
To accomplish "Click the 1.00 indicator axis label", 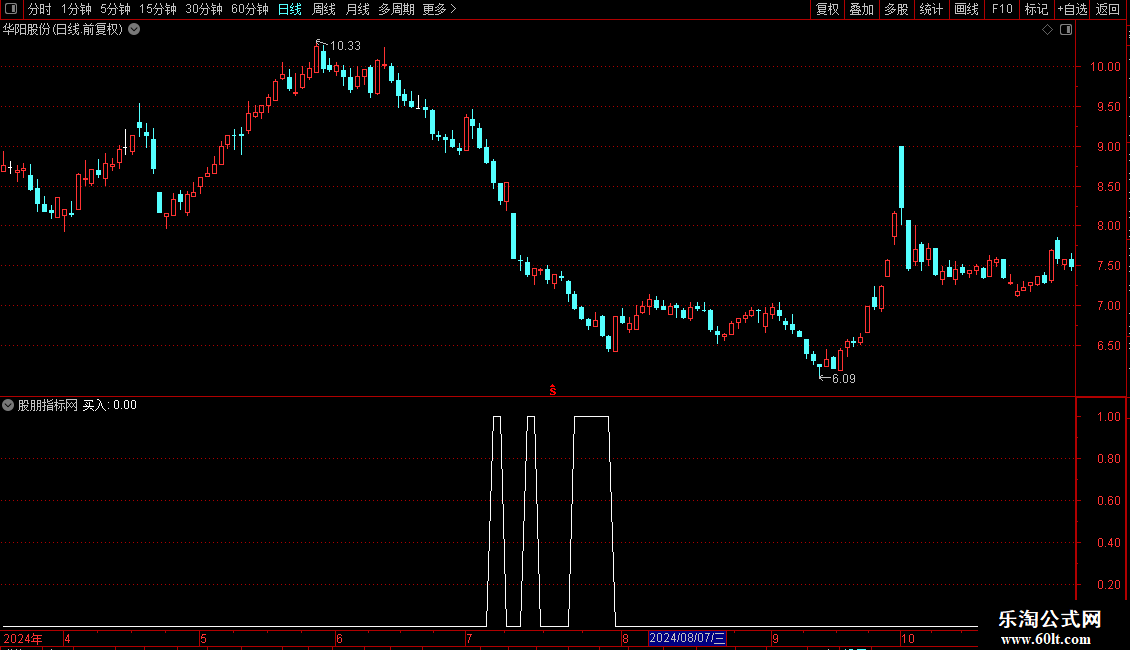I will 1108,417.
